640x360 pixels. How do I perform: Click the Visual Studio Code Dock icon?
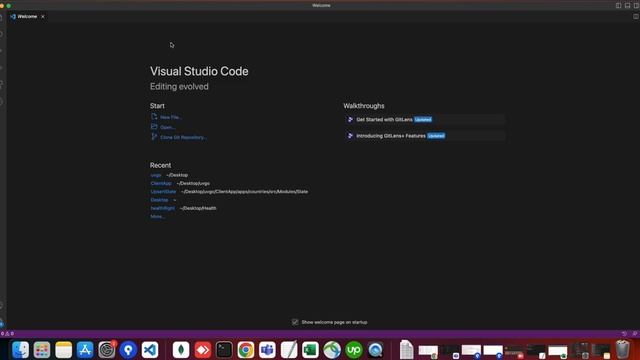click(x=150, y=350)
